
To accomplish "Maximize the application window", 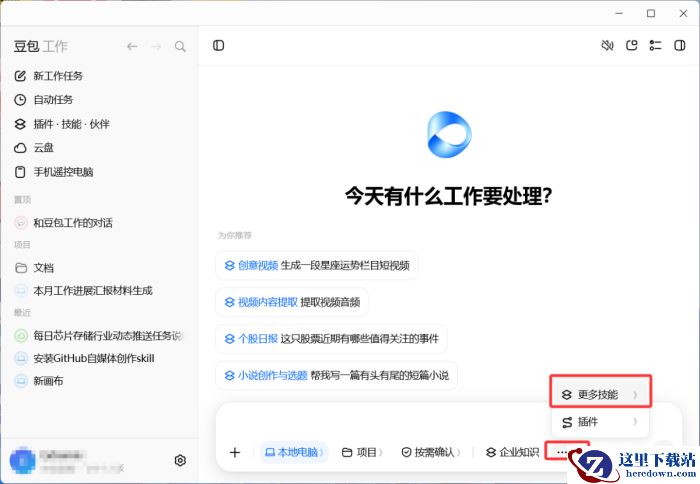I will click(x=651, y=13).
